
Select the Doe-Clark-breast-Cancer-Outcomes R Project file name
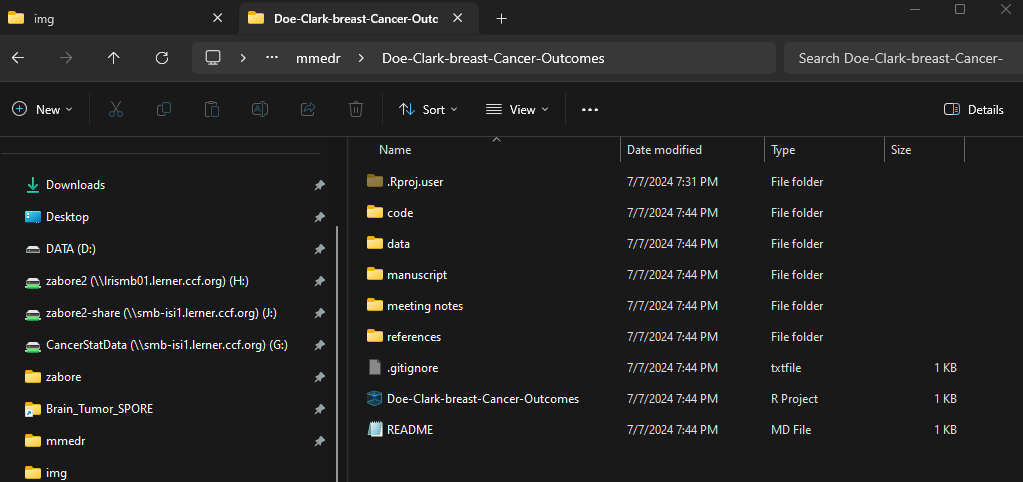tap(483, 399)
